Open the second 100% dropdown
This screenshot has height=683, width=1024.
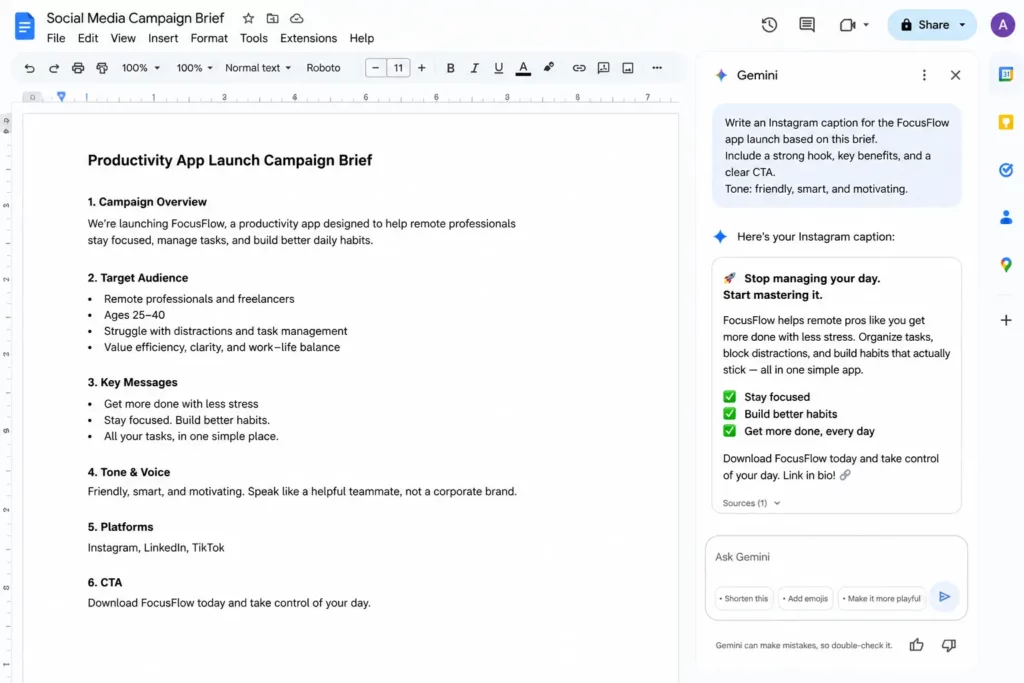coord(195,68)
